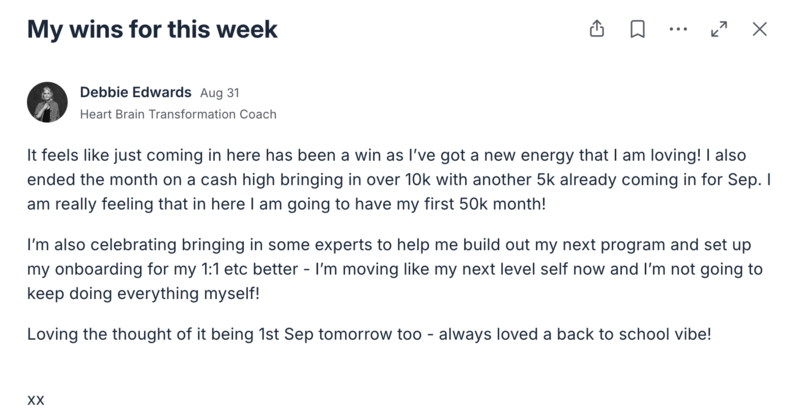Open Debbie Edwards' profile name link
Viewport: 800px width, 419px height.
tap(135, 92)
